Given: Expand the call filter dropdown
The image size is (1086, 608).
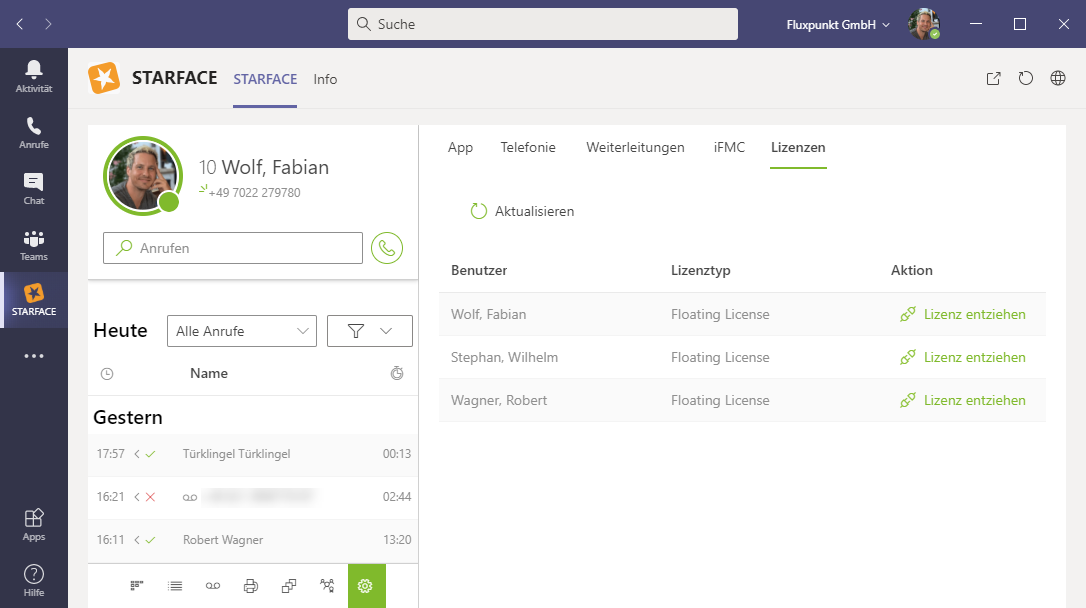Looking at the screenshot, I should [x=370, y=331].
